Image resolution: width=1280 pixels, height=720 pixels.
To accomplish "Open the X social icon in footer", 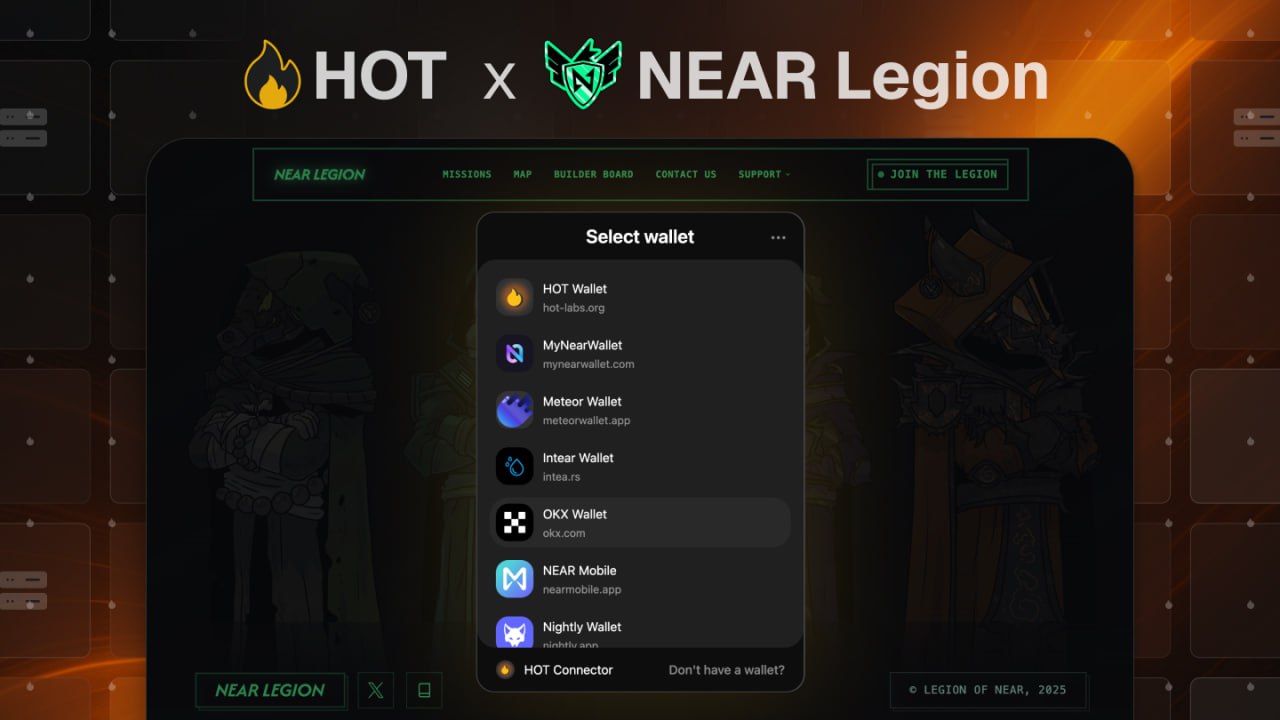I will (376, 690).
